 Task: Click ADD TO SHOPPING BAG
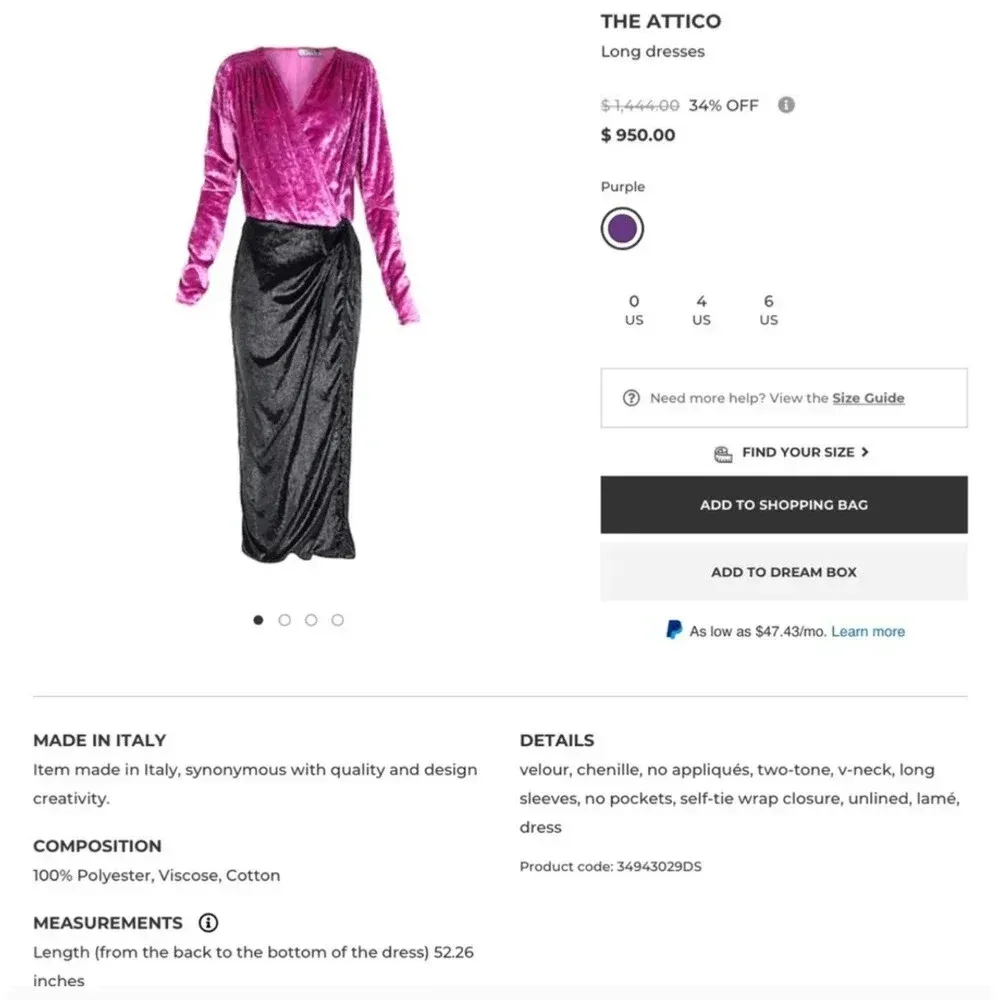784,505
